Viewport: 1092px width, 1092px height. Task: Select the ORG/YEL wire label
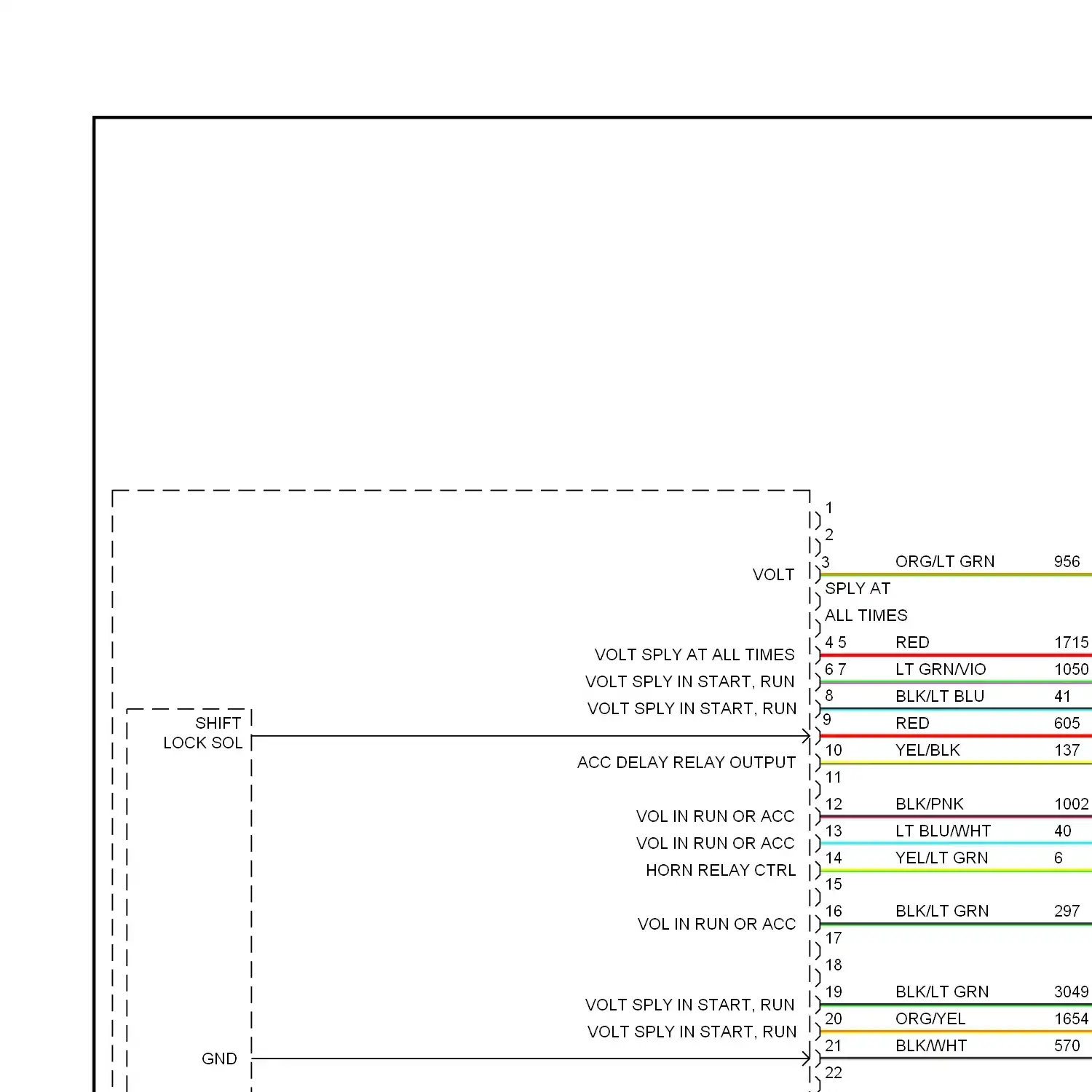coord(930,1018)
